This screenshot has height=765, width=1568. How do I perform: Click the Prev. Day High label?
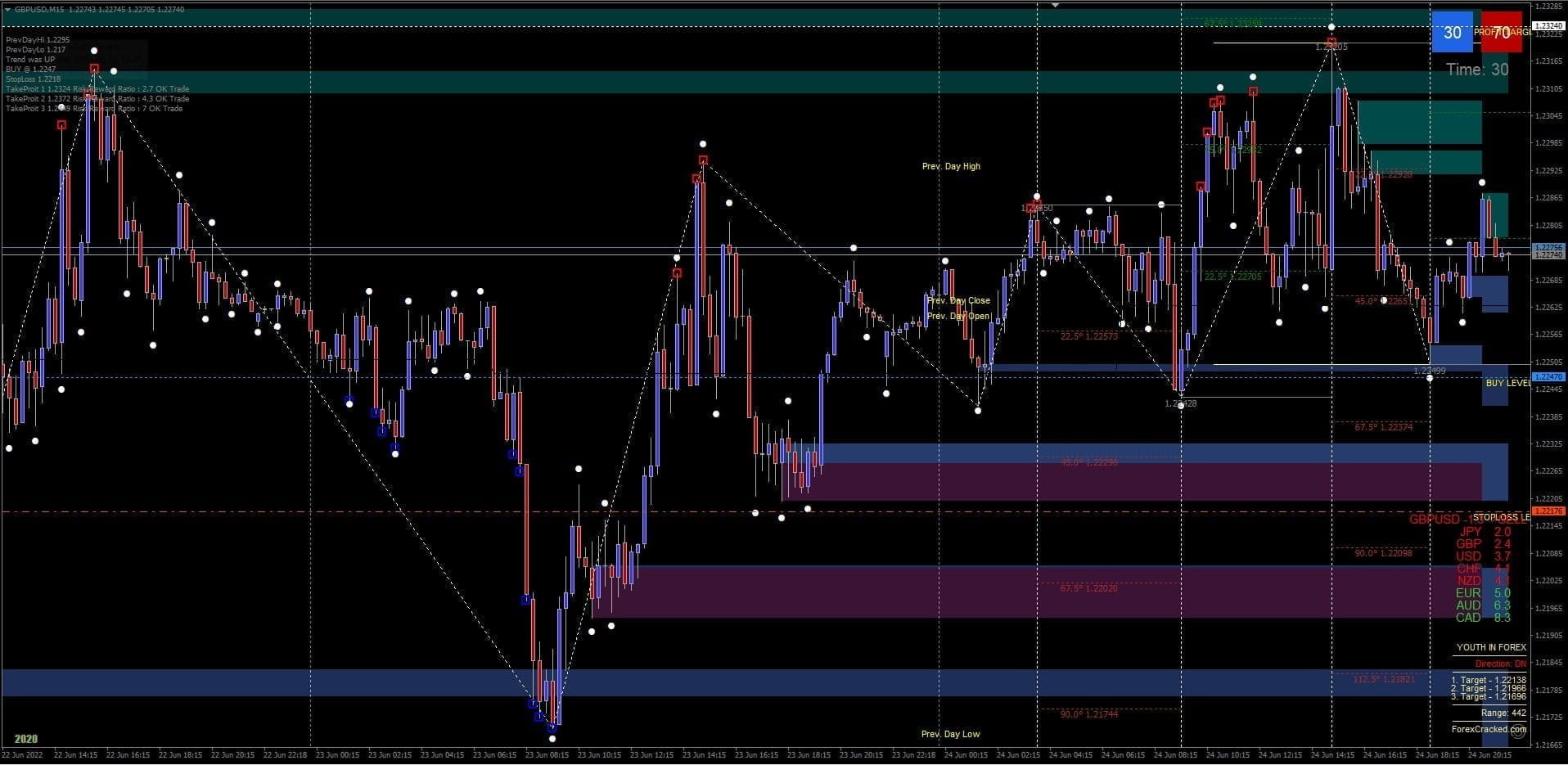click(950, 166)
